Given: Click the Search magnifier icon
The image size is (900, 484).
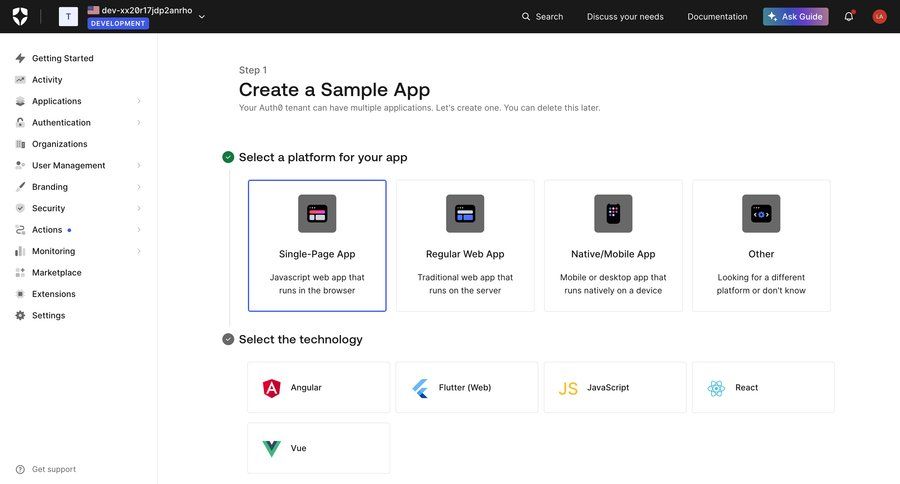Looking at the screenshot, I should [526, 17].
